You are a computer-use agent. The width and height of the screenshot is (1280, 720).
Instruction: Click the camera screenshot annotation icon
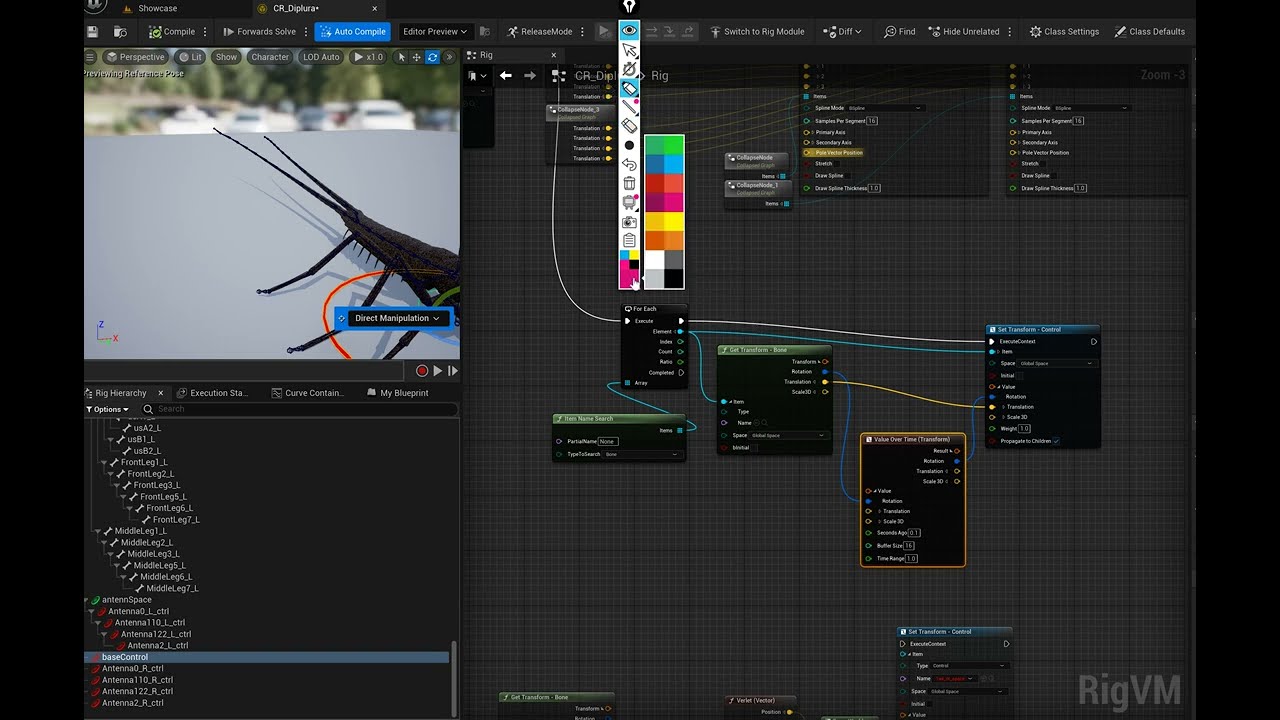[x=629, y=221]
